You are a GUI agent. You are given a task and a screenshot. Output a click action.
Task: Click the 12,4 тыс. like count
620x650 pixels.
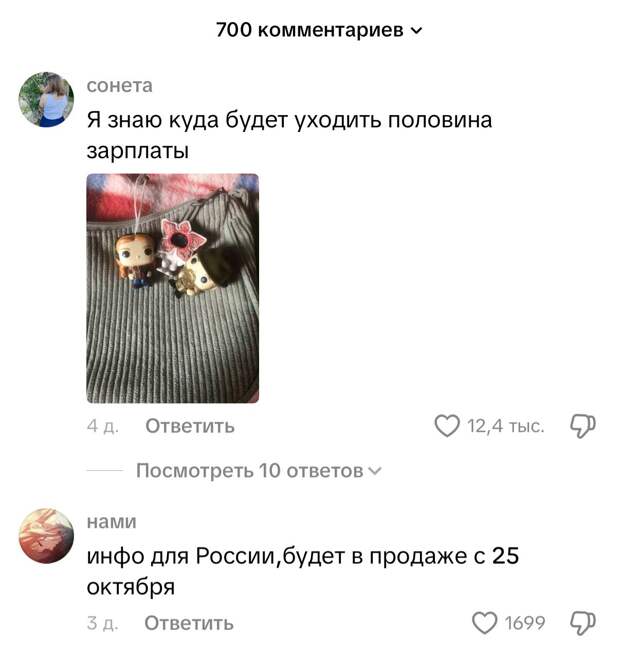tap(506, 426)
